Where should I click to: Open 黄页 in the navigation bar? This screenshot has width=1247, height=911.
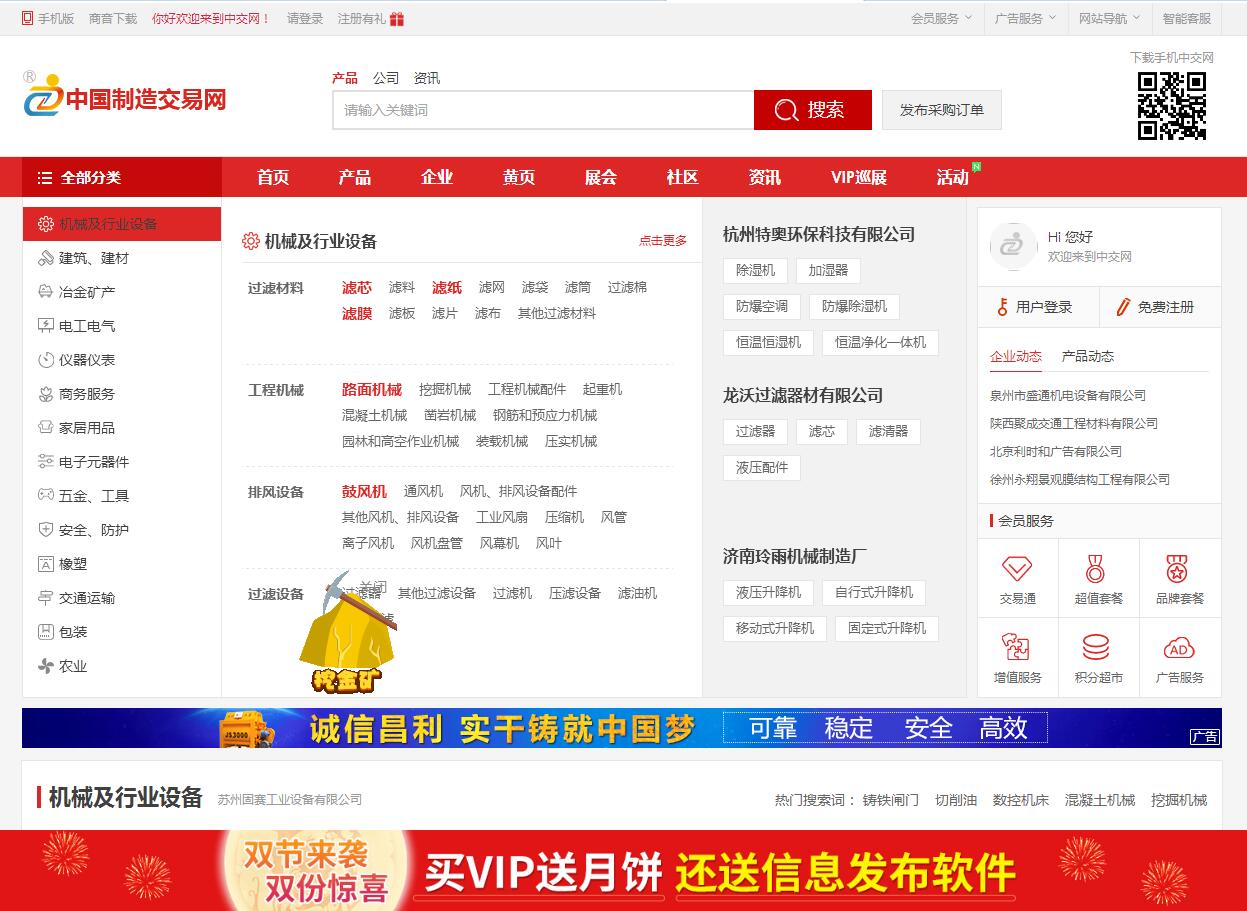(519, 177)
